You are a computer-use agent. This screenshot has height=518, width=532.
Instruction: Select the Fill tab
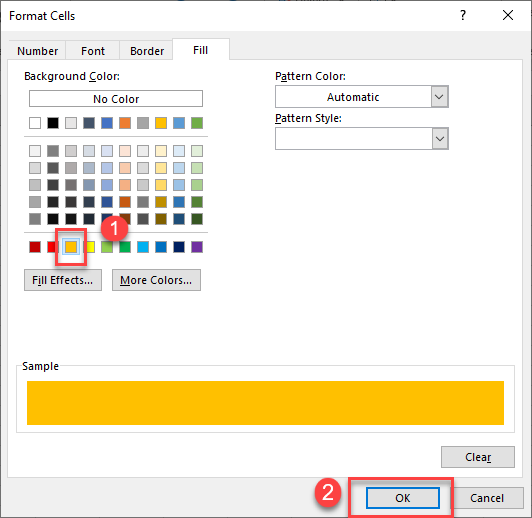pyautogui.click(x=201, y=50)
